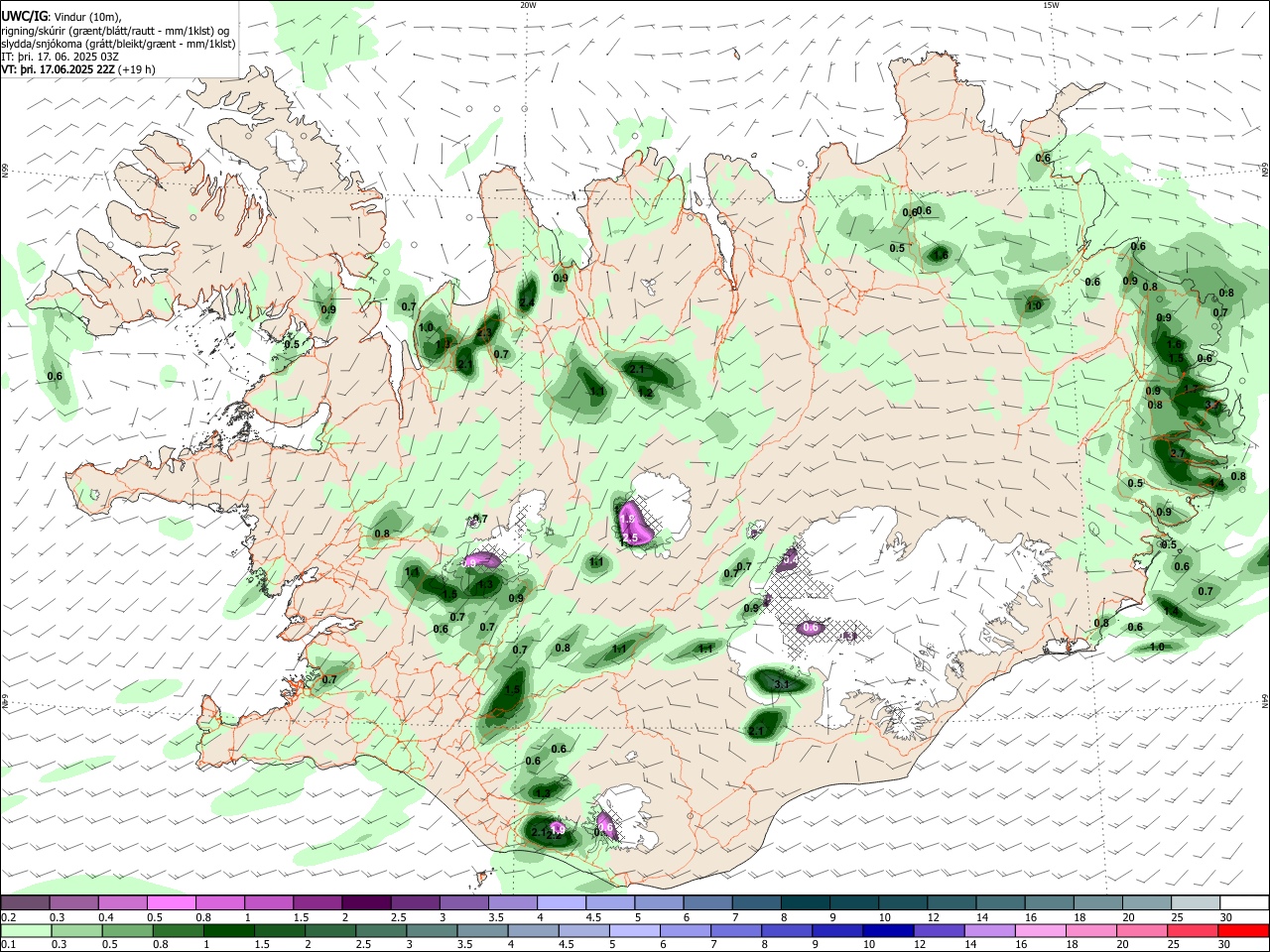Click the 'VT: þri. 17.06.2025 22Z (+19 h)' line

tap(78, 69)
